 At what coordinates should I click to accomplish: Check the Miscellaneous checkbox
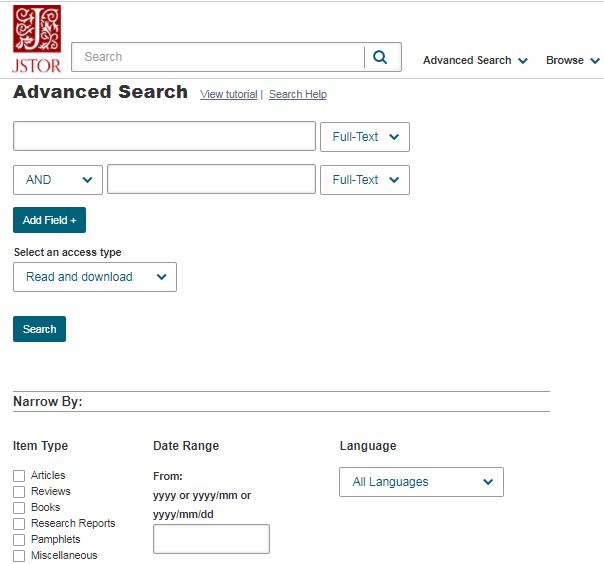click(19, 556)
